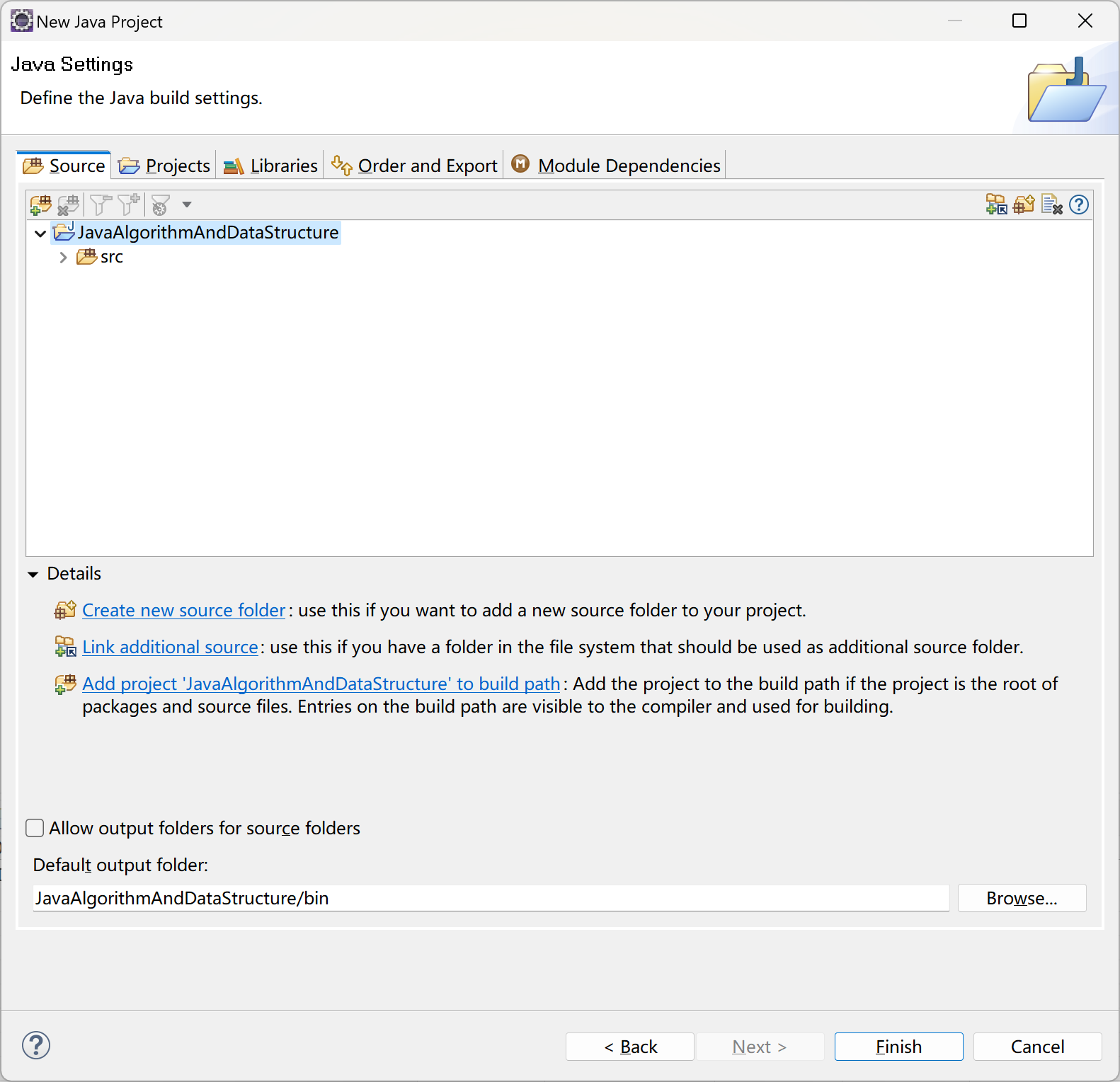Go to previous page with Back button
The width and height of the screenshot is (1120, 1082).
630,1047
